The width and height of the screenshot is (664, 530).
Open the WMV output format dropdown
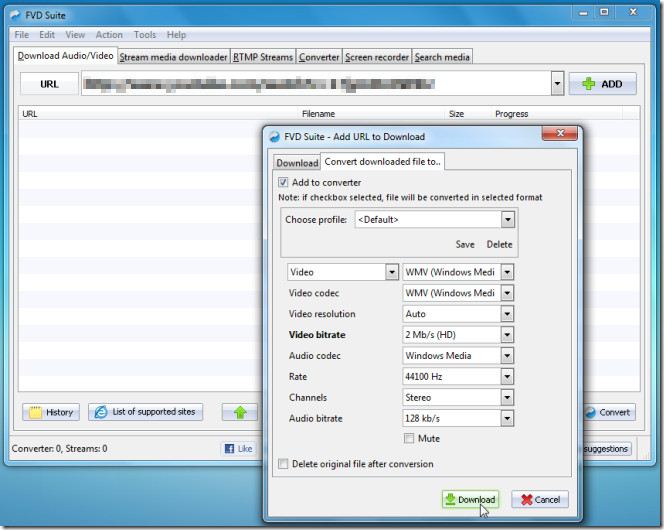507,272
